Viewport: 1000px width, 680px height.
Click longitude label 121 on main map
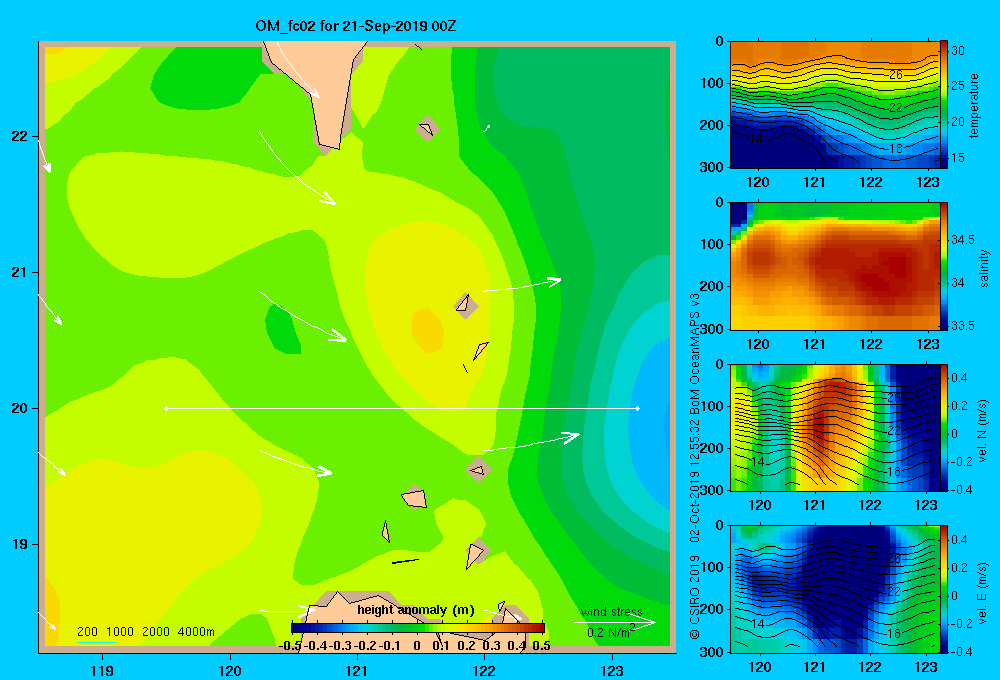point(357,670)
